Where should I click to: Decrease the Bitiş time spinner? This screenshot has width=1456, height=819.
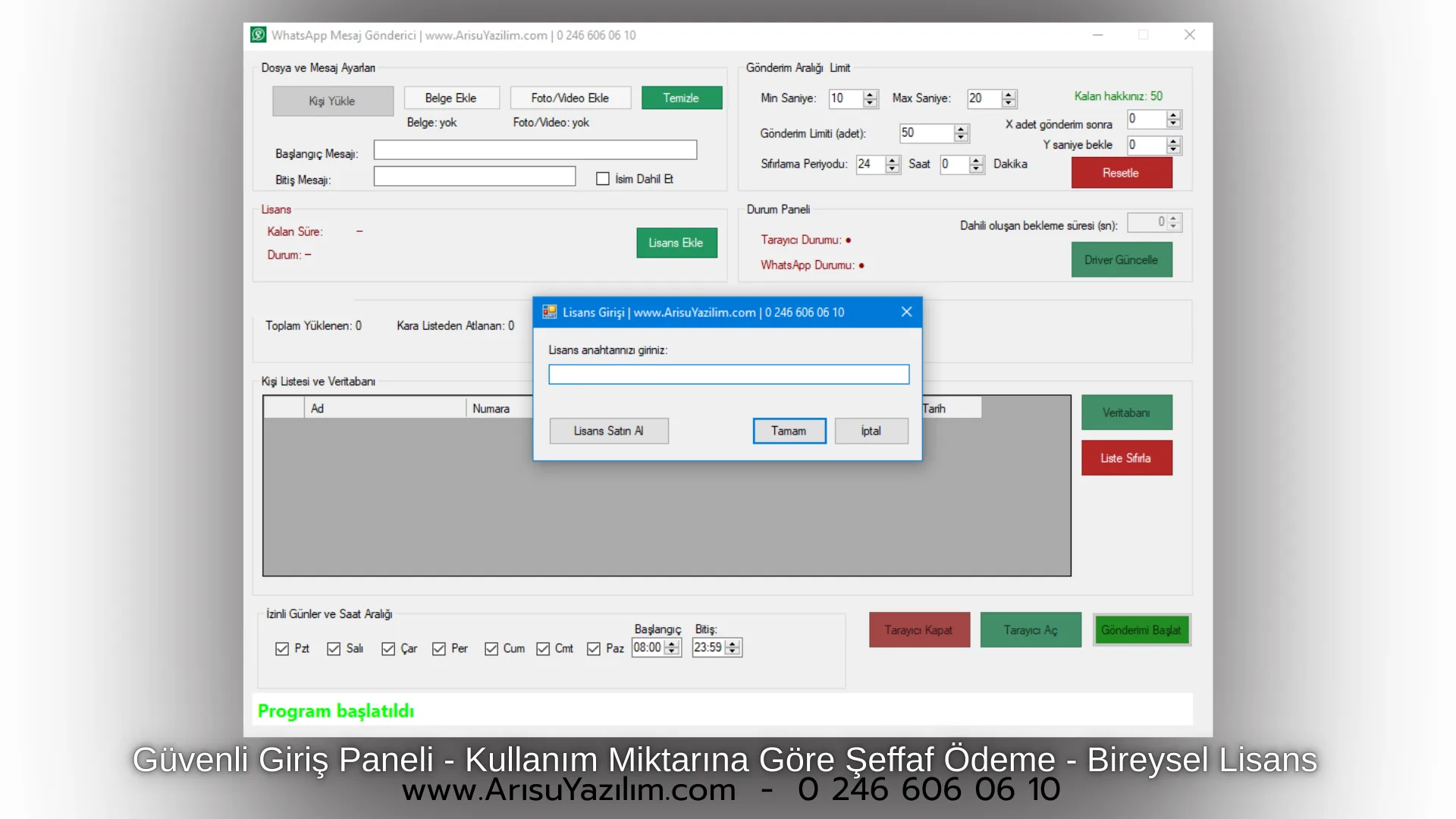(733, 651)
